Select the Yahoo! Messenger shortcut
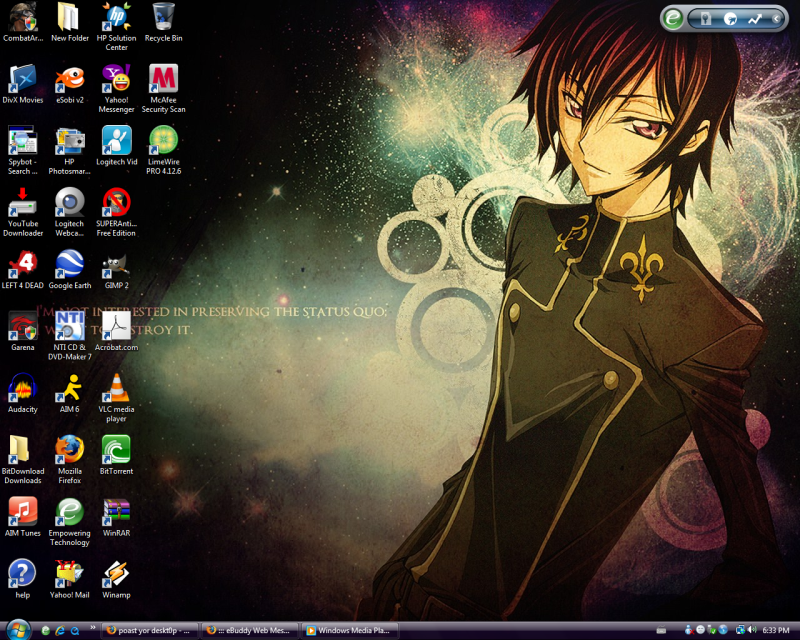Viewport: 800px width, 640px height. tap(117, 79)
